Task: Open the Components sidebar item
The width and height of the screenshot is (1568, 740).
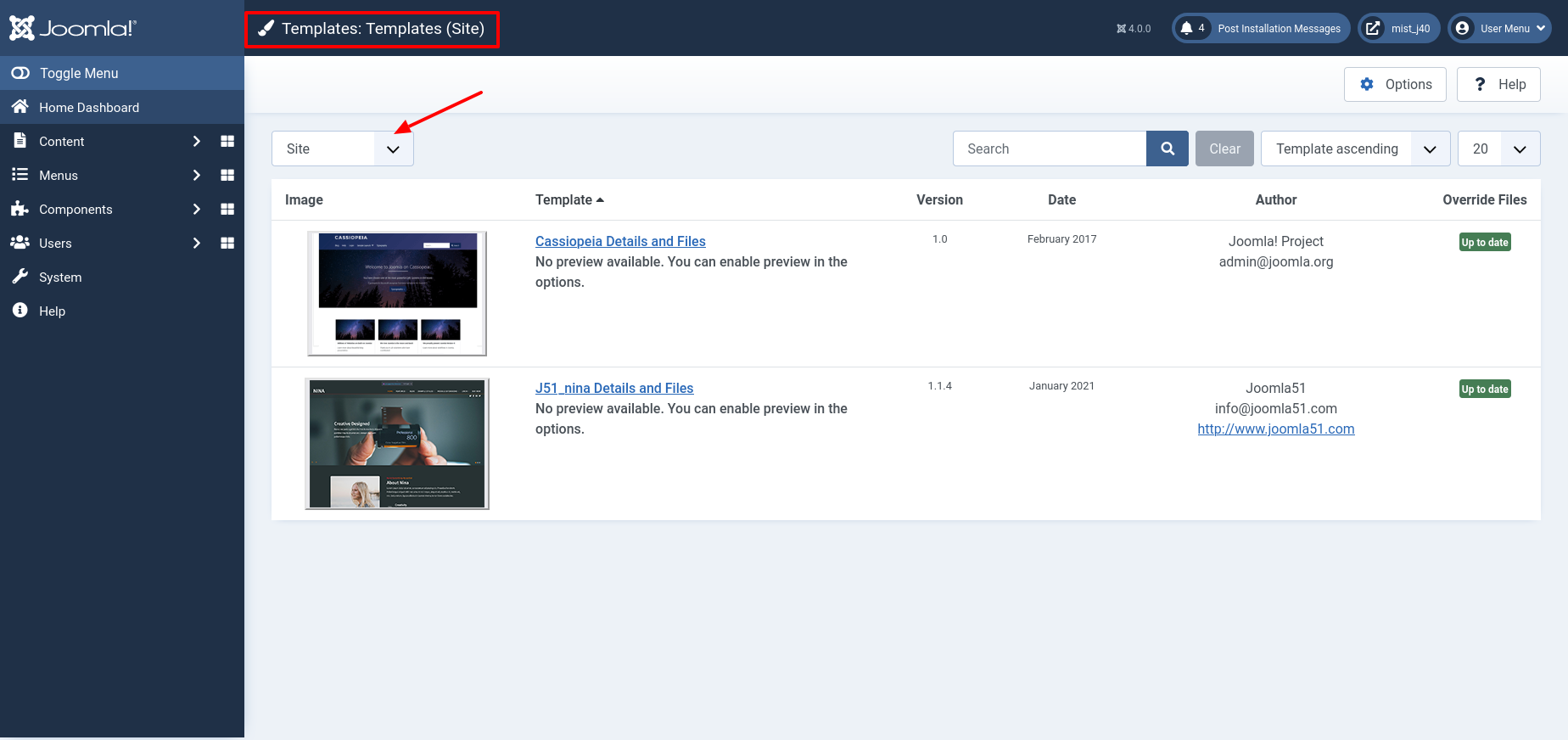Action: point(76,209)
